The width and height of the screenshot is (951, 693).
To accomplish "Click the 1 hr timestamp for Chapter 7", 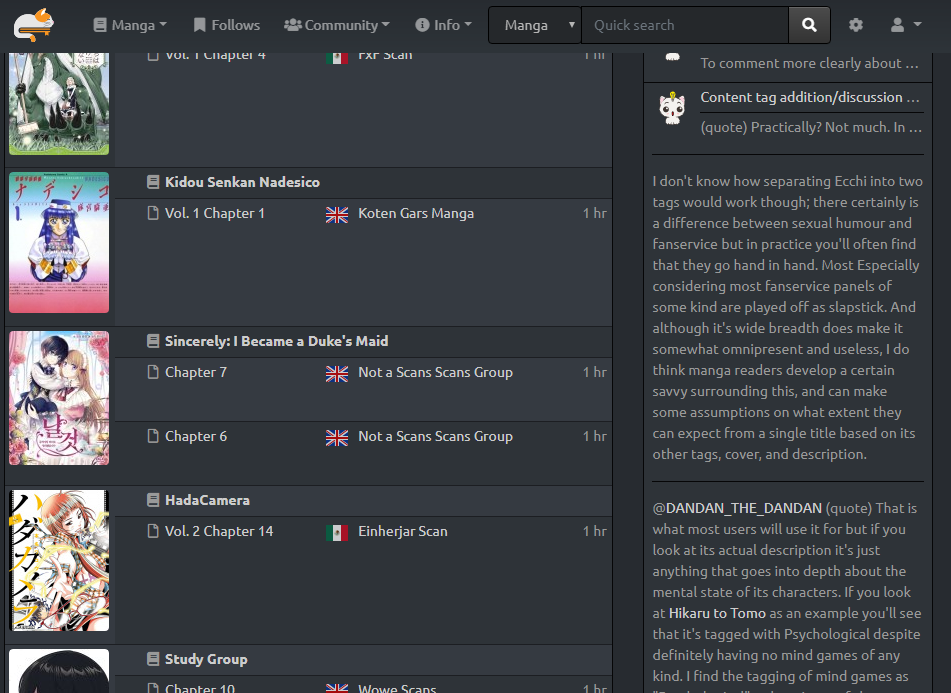I will coord(594,372).
